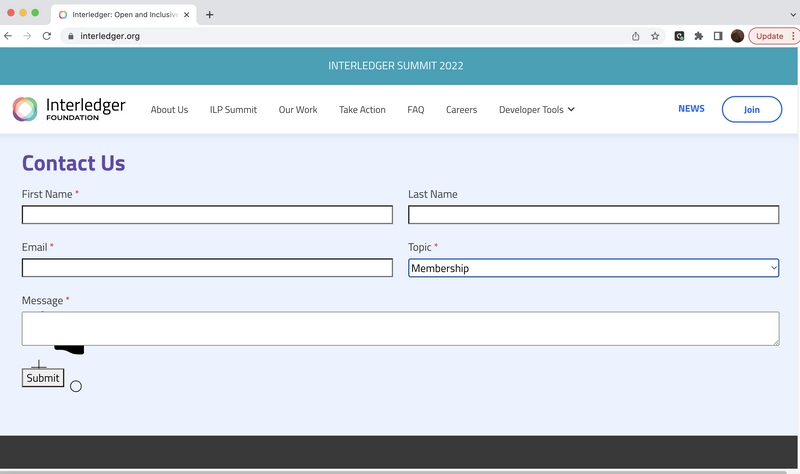Open the About Us menu item
The width and height of the screenshot is (800, 474).
coord(169,110)
